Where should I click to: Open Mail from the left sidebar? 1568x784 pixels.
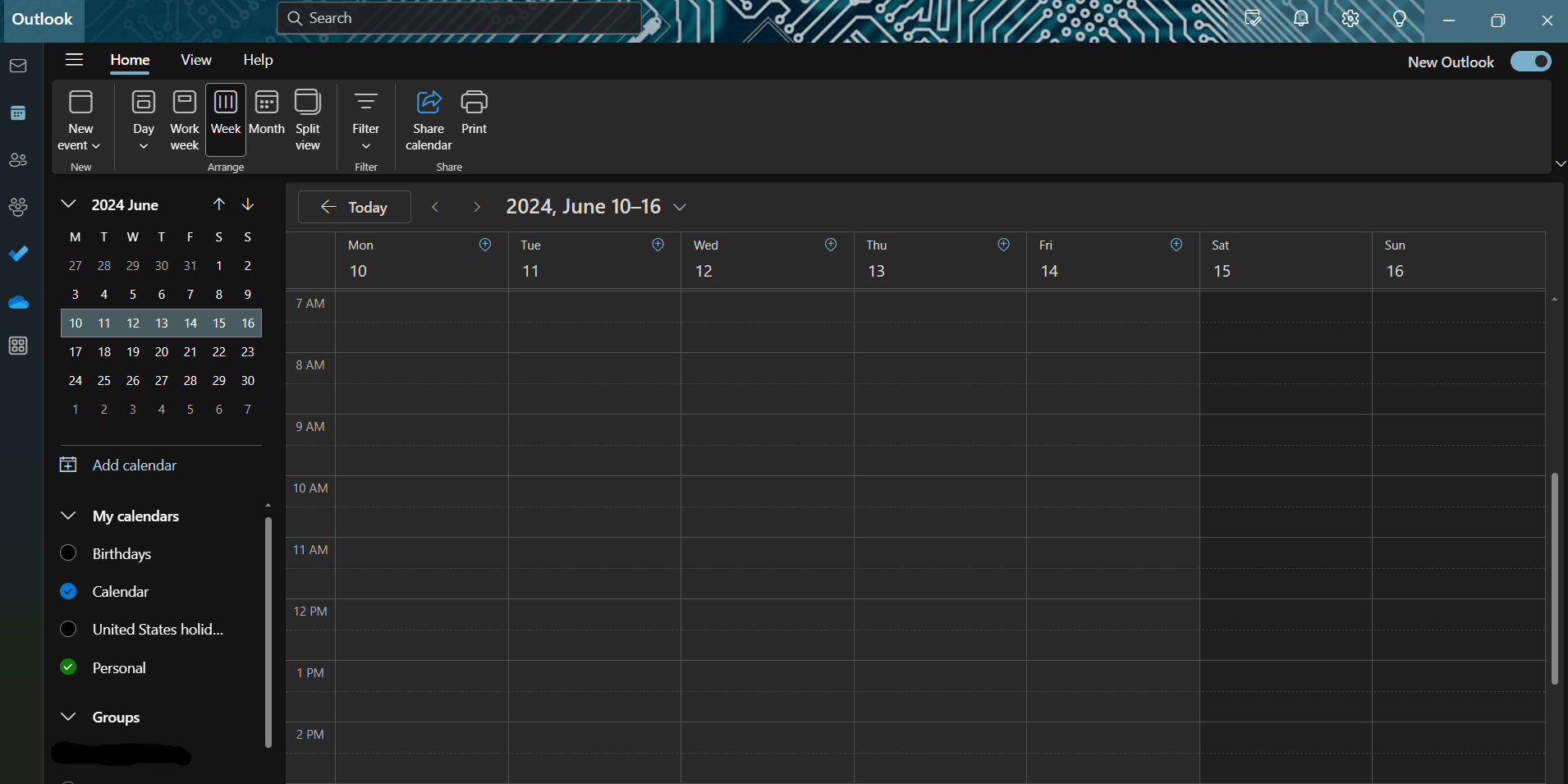pos(18,66)
